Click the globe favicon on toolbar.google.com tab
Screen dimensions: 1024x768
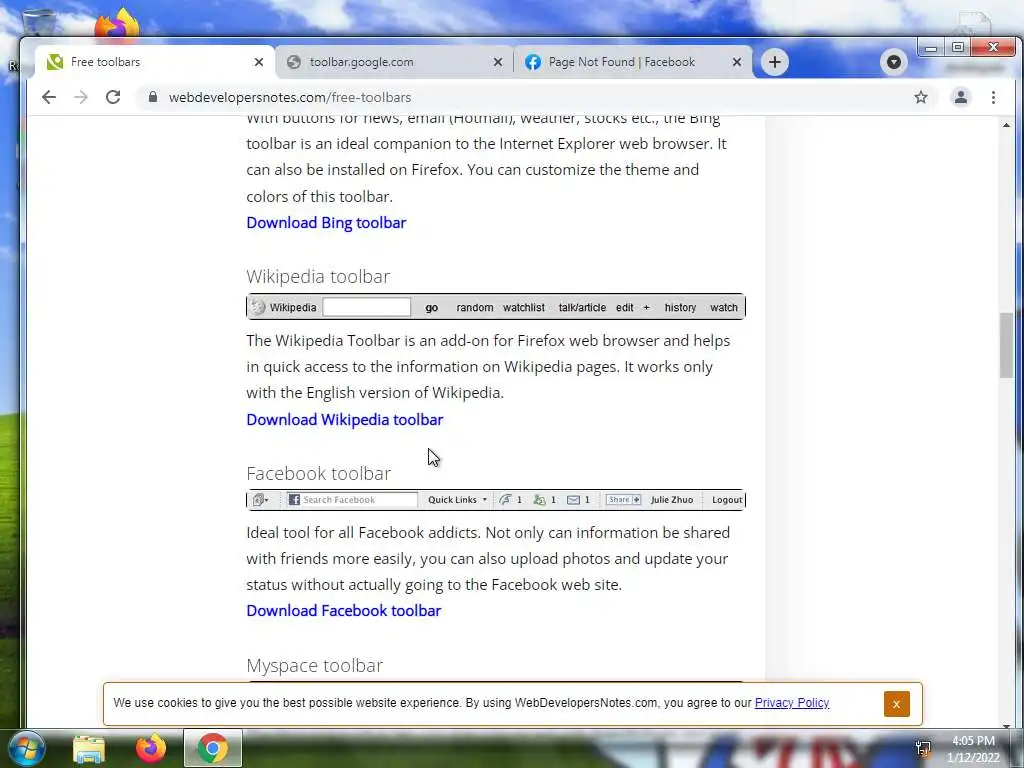click(x=294, y=62)
